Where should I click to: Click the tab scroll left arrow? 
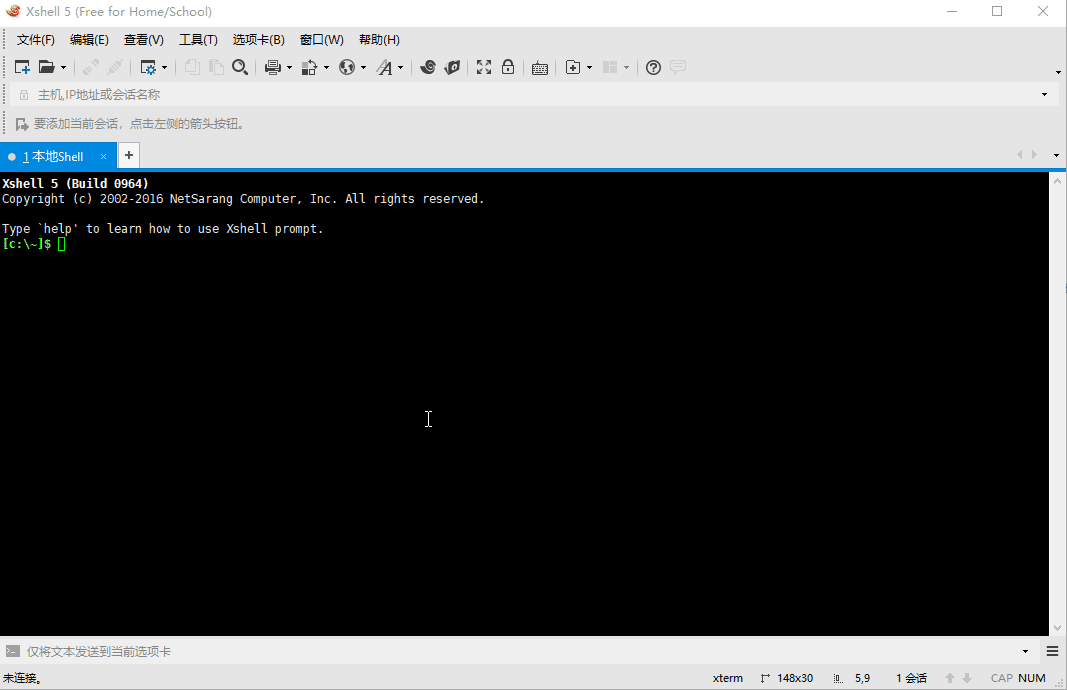(x=1019, y=154)
